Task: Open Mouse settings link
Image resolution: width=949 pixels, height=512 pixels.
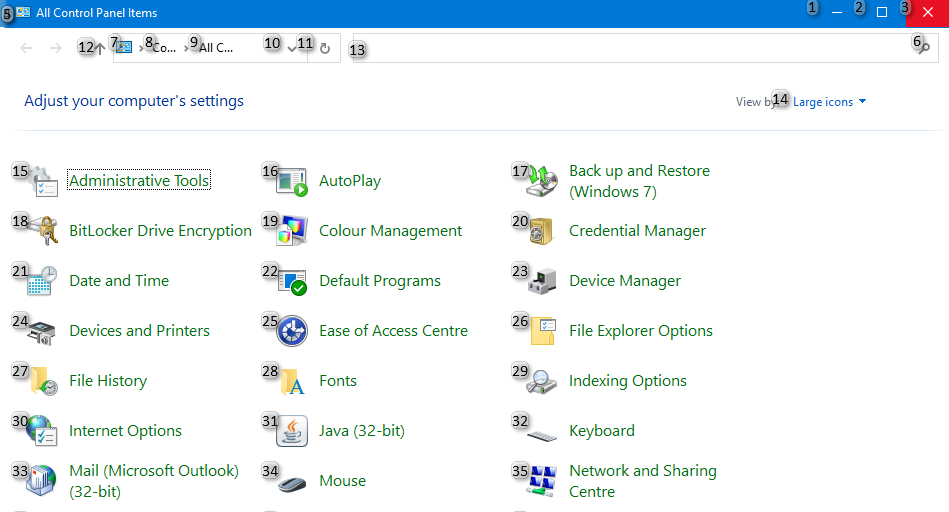Action: [343, 481]
